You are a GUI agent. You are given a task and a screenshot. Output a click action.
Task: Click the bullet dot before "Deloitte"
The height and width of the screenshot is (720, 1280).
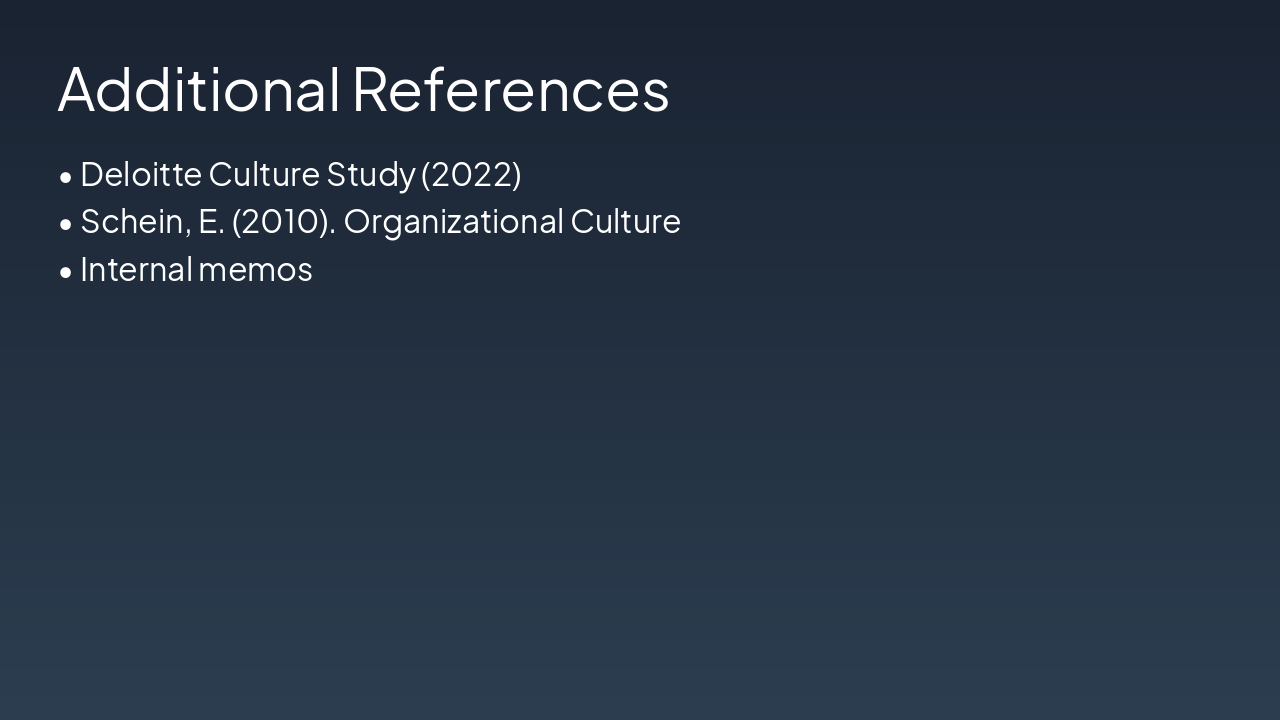click(x=66, y=177)
